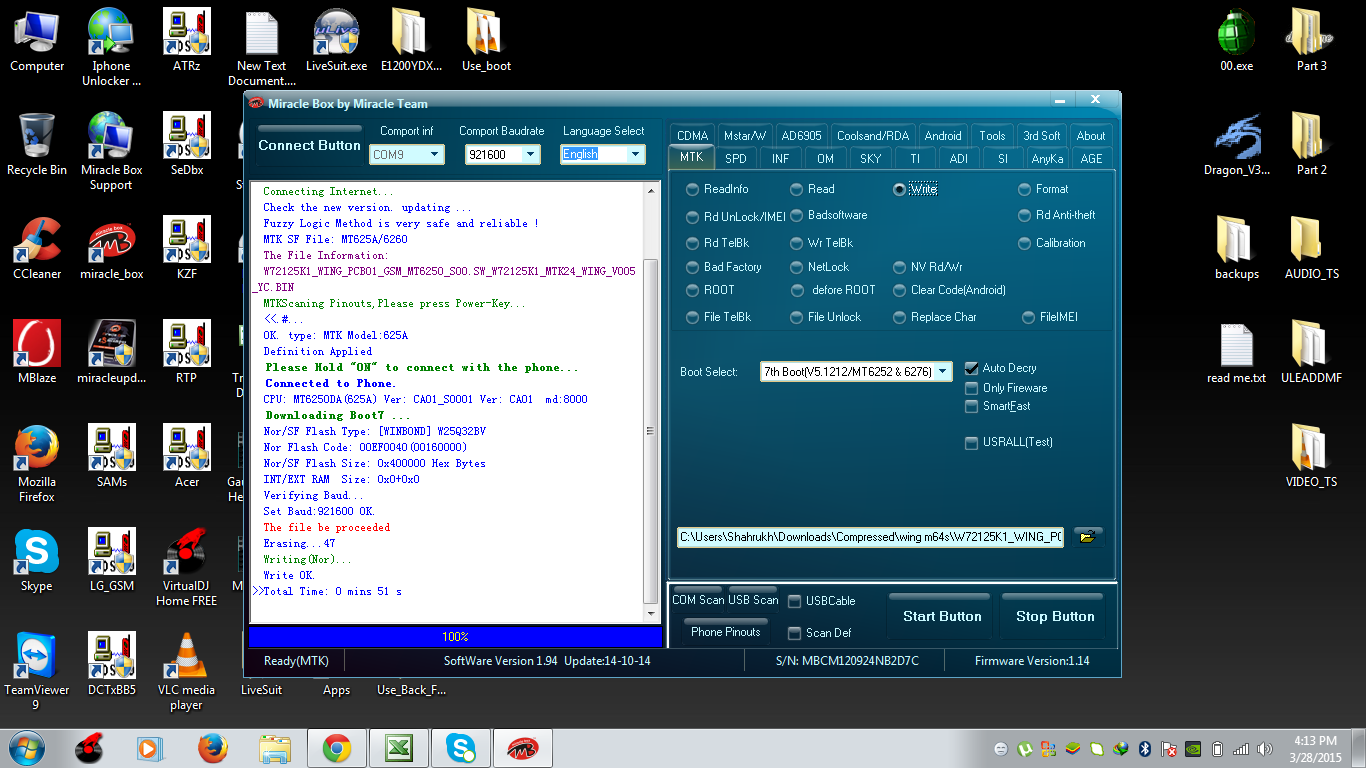Select NetLock radio option

tap(819, 267)
